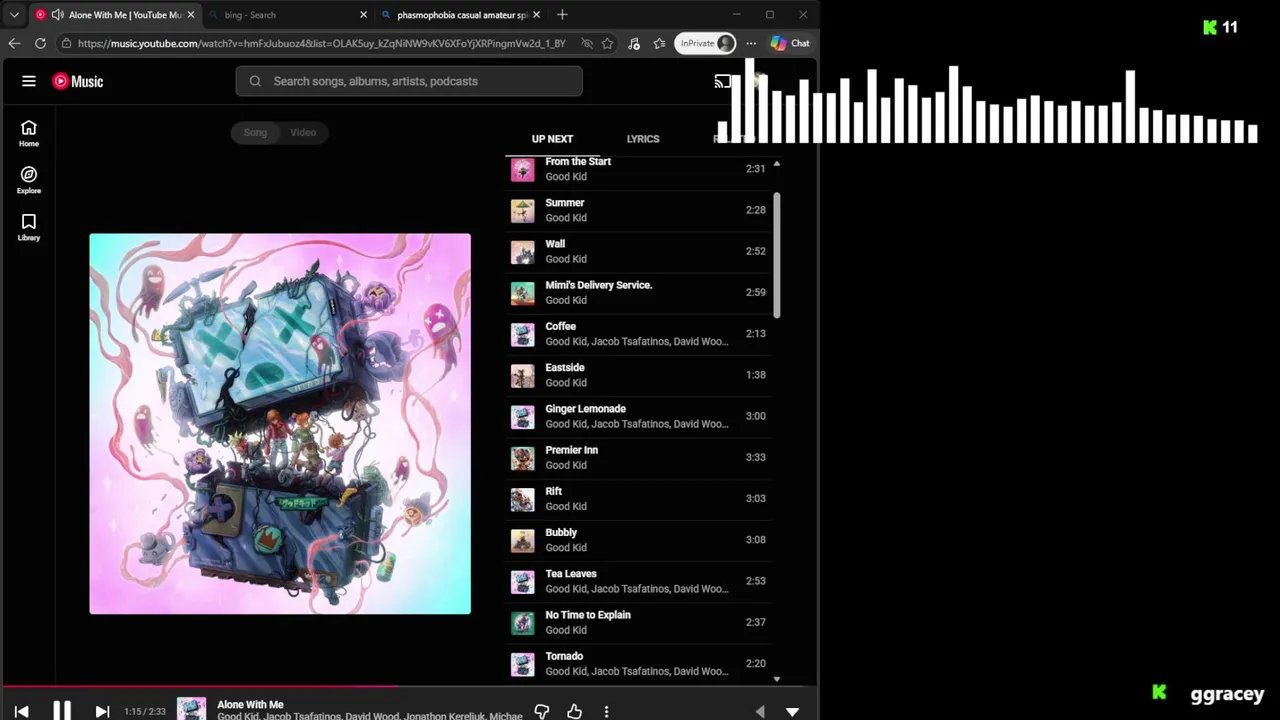The width and height of the screenshot is (1280, 720).
Task: Switch to Video mode
Action: 303,132
